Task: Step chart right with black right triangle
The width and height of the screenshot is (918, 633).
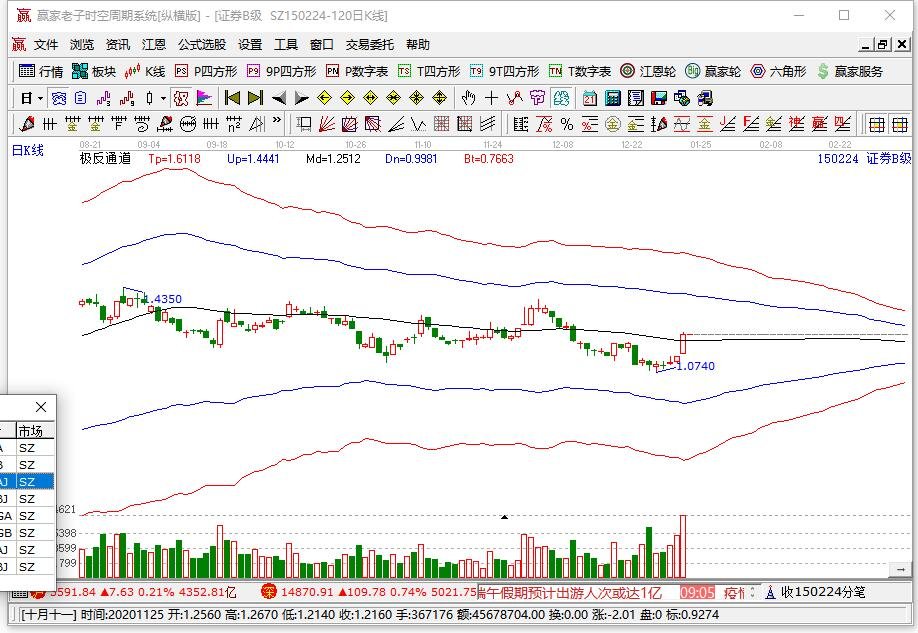Action: pyautogui.click(x=302, y=98)
